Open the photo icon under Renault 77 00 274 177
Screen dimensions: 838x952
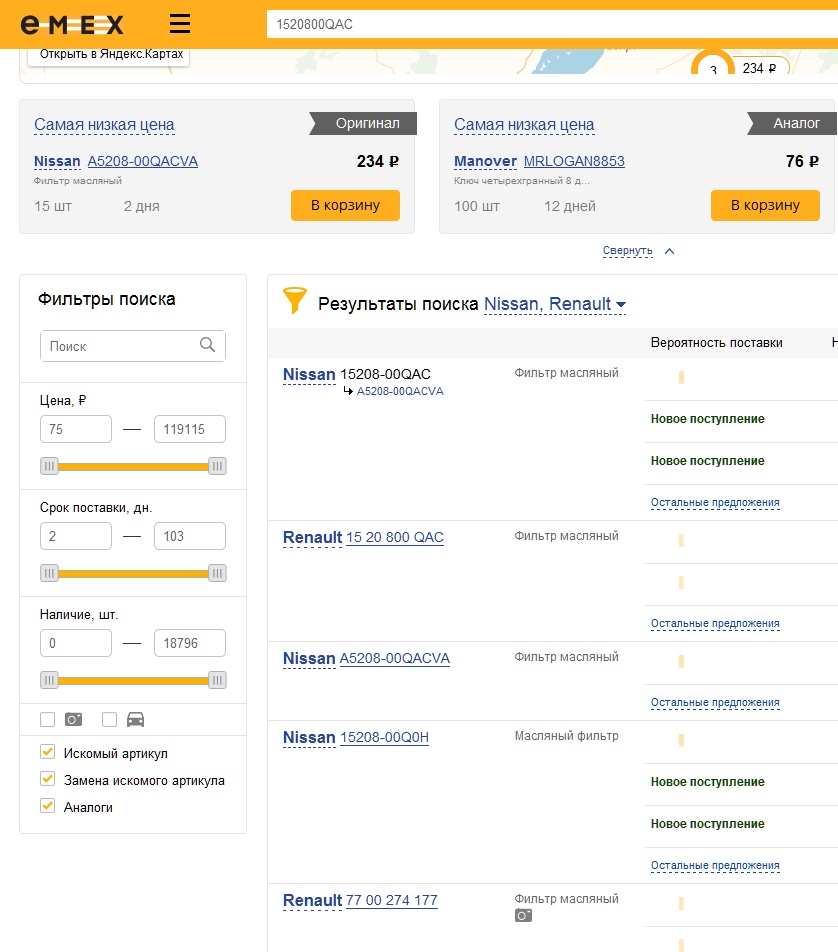(523, 916)
